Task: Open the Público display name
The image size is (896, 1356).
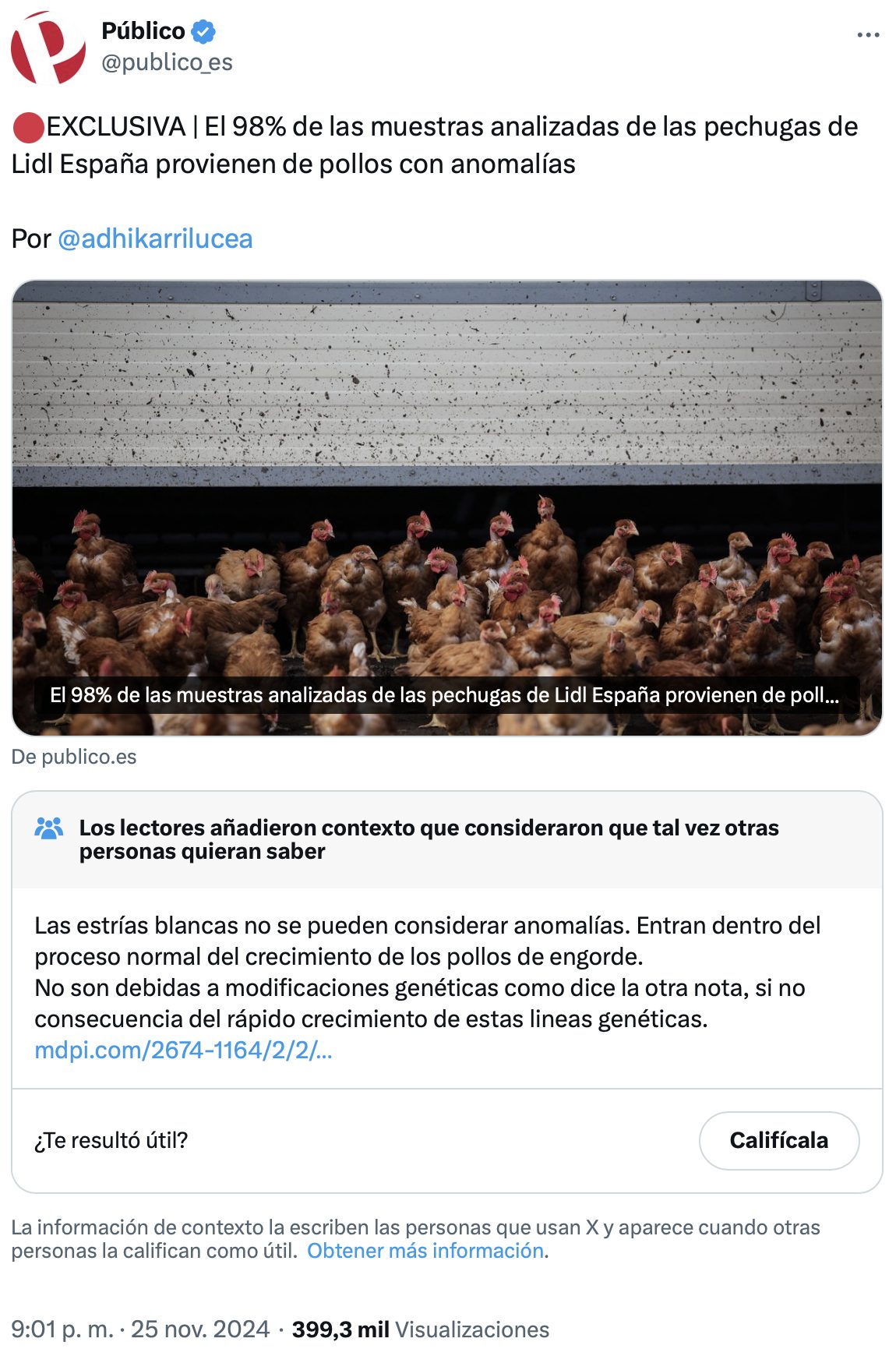Action: [143, 31]
